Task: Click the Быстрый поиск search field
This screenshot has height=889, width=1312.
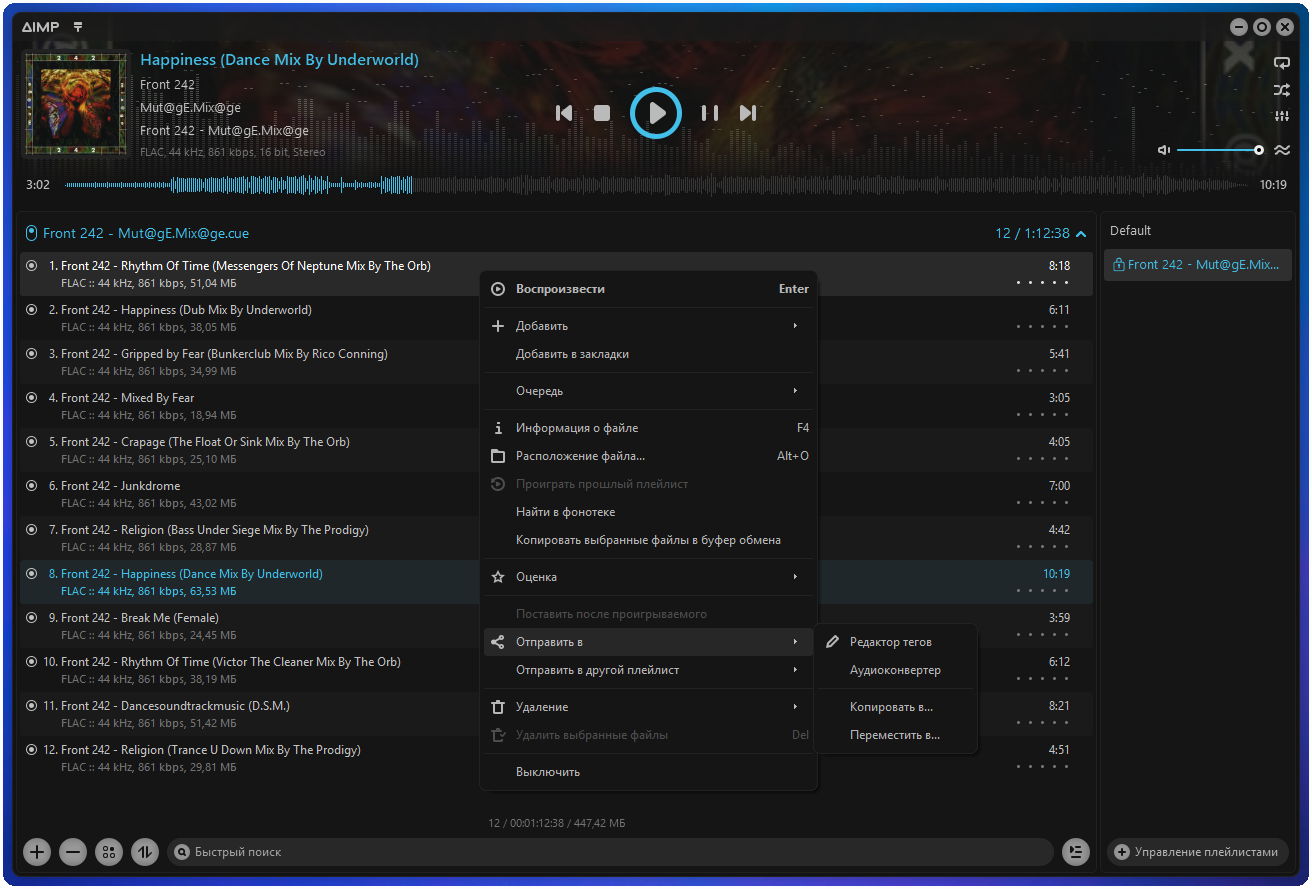Action: point(610,852)
